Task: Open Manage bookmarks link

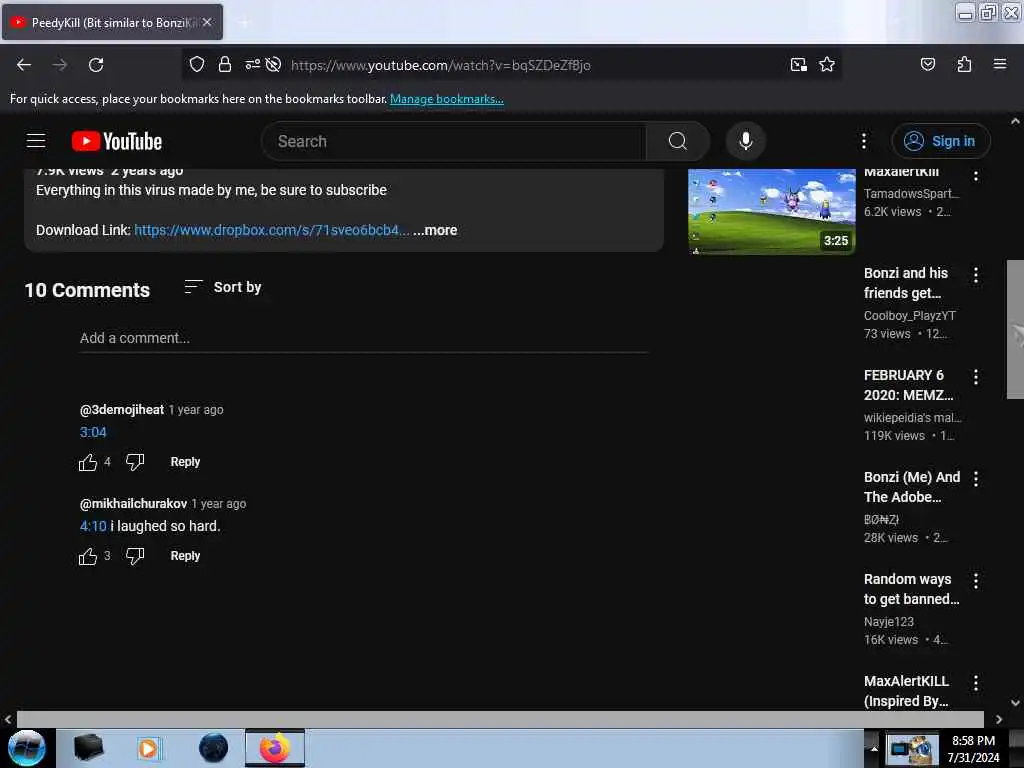Action: pos(447,99)
